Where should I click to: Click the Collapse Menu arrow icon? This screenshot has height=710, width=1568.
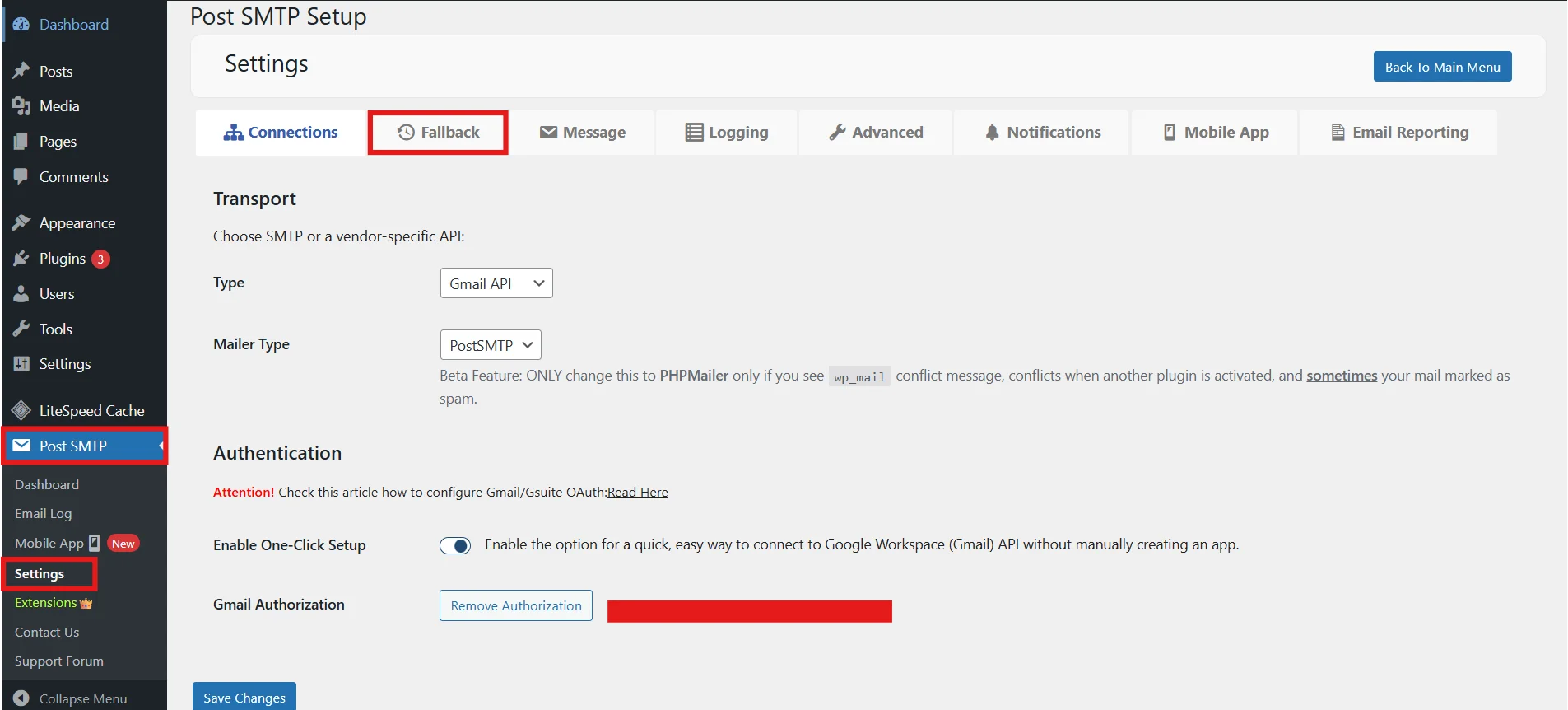[x=21, y=698]
